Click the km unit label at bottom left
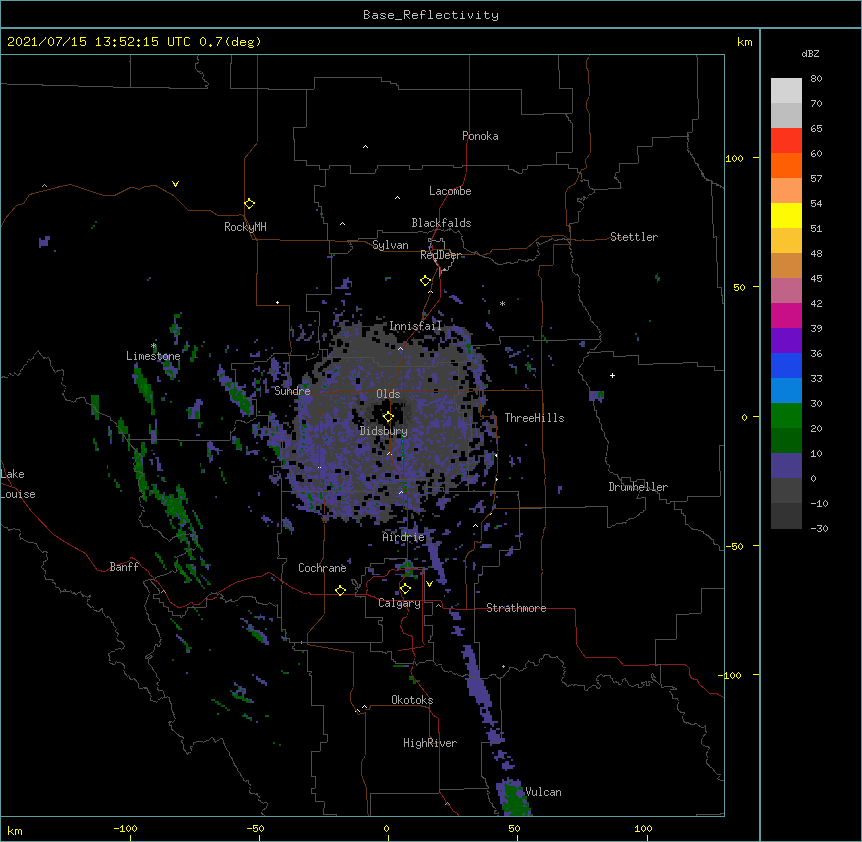The width and height of the screenshot is (862, 842). tap(15, 830)
